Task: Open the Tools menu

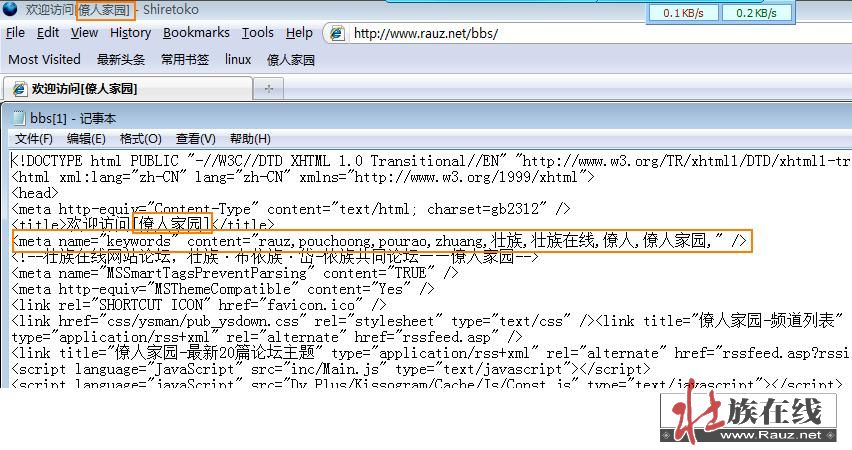Action: [257, 33]
